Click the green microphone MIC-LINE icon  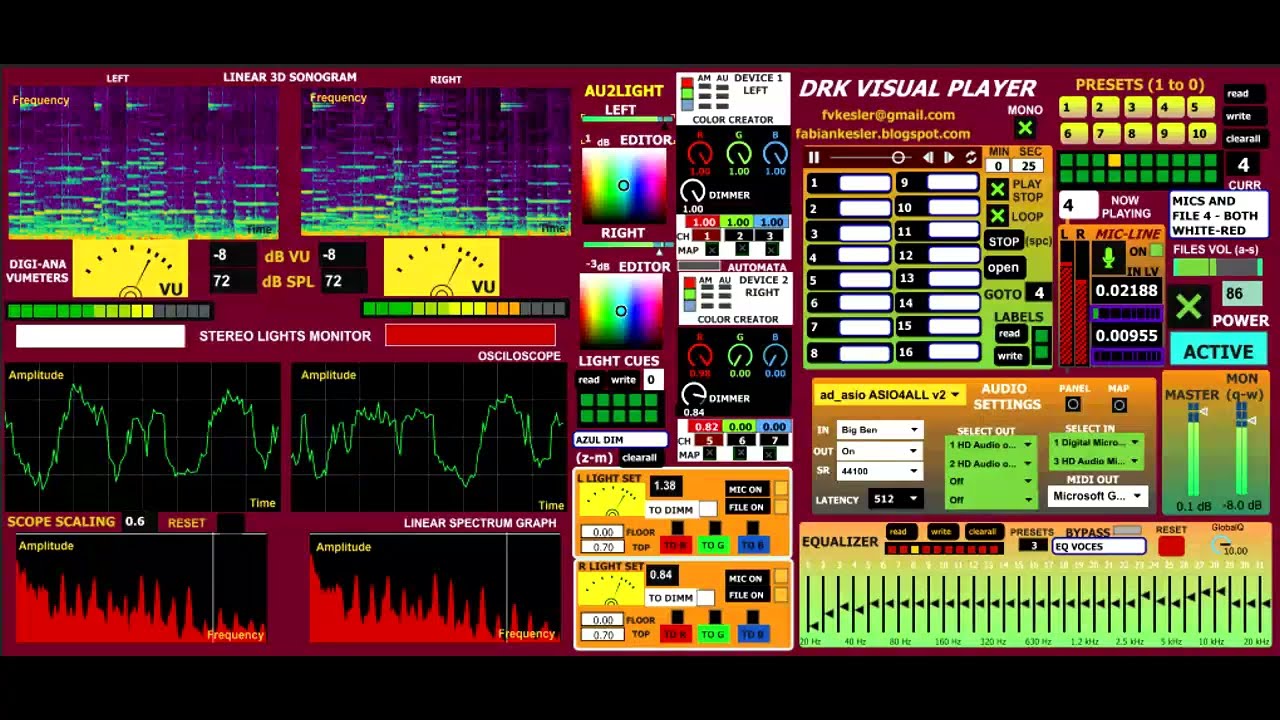[1108, 260]
